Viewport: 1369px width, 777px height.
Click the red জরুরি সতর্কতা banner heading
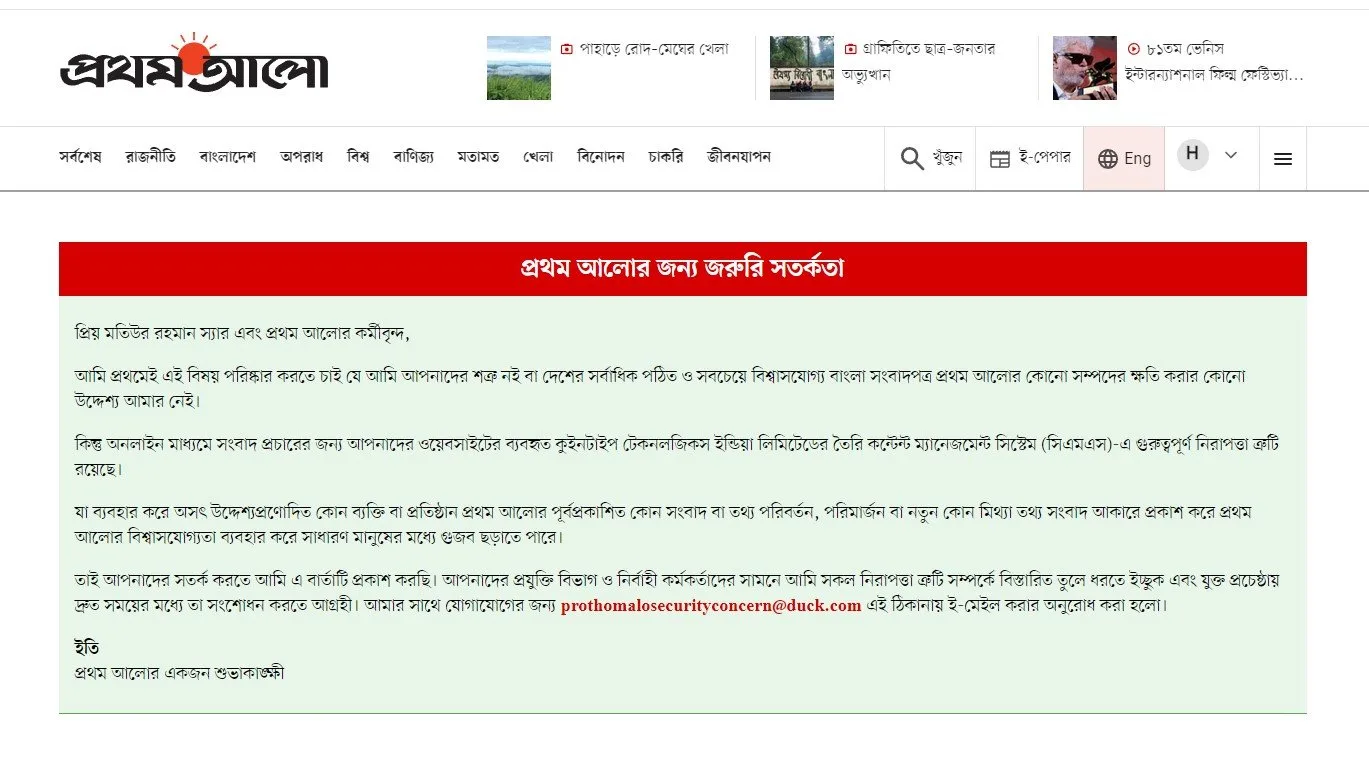pyautogui.click(x=682, y=269)
